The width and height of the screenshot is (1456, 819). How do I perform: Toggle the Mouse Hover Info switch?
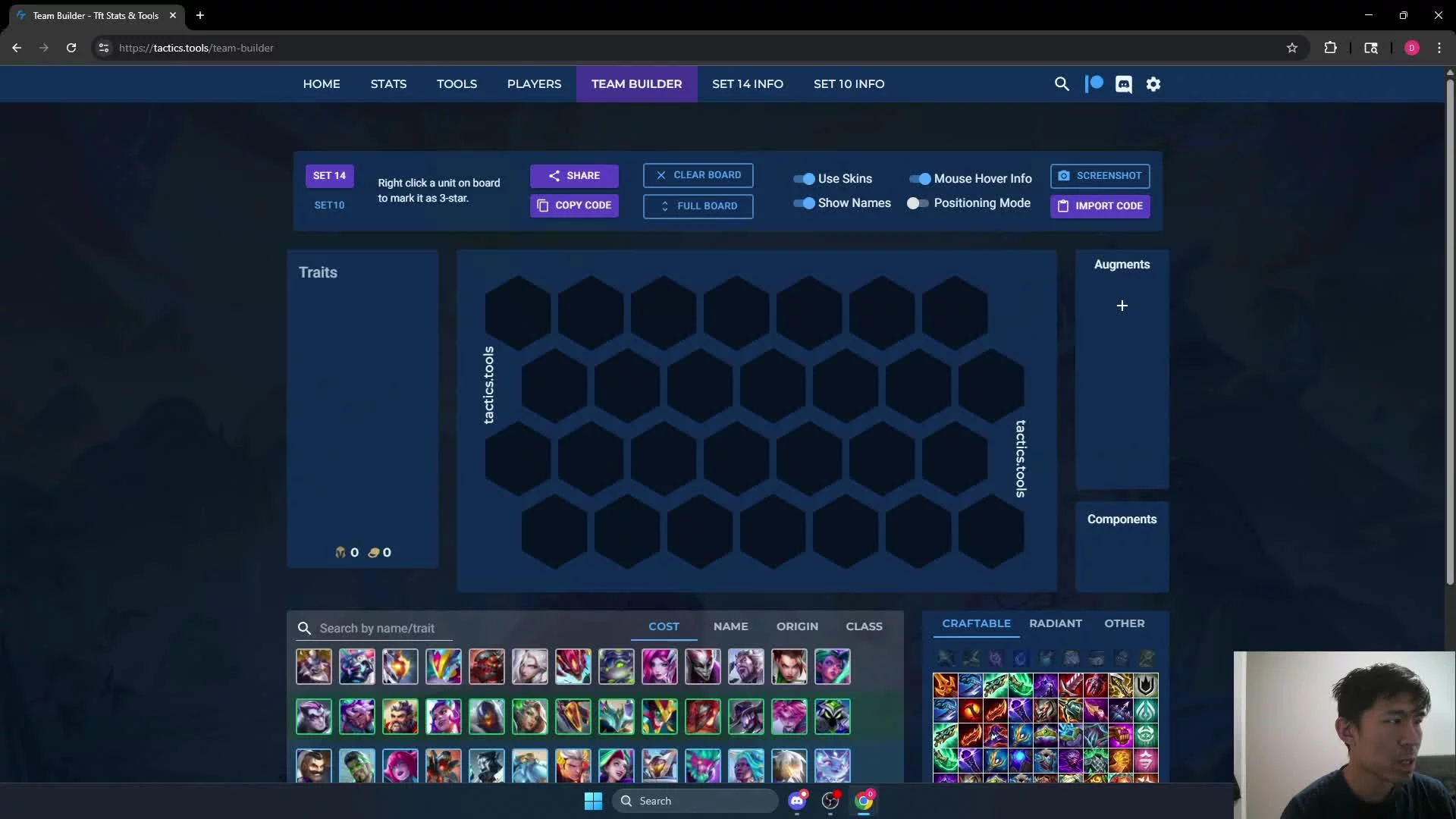click(x=920, y=179)
